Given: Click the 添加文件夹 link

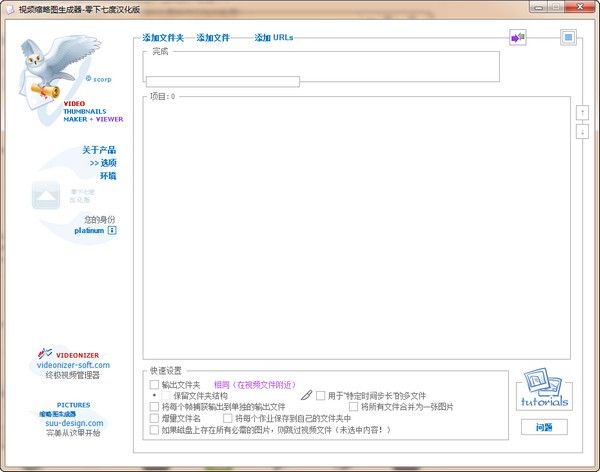Looking at the screenshot, I should point(163,38).
